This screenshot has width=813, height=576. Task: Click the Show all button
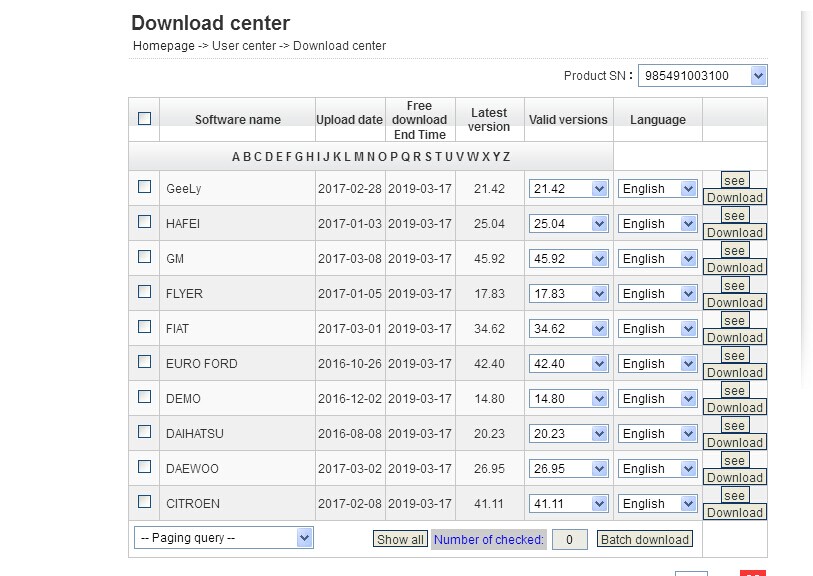(x=400, y=540)
